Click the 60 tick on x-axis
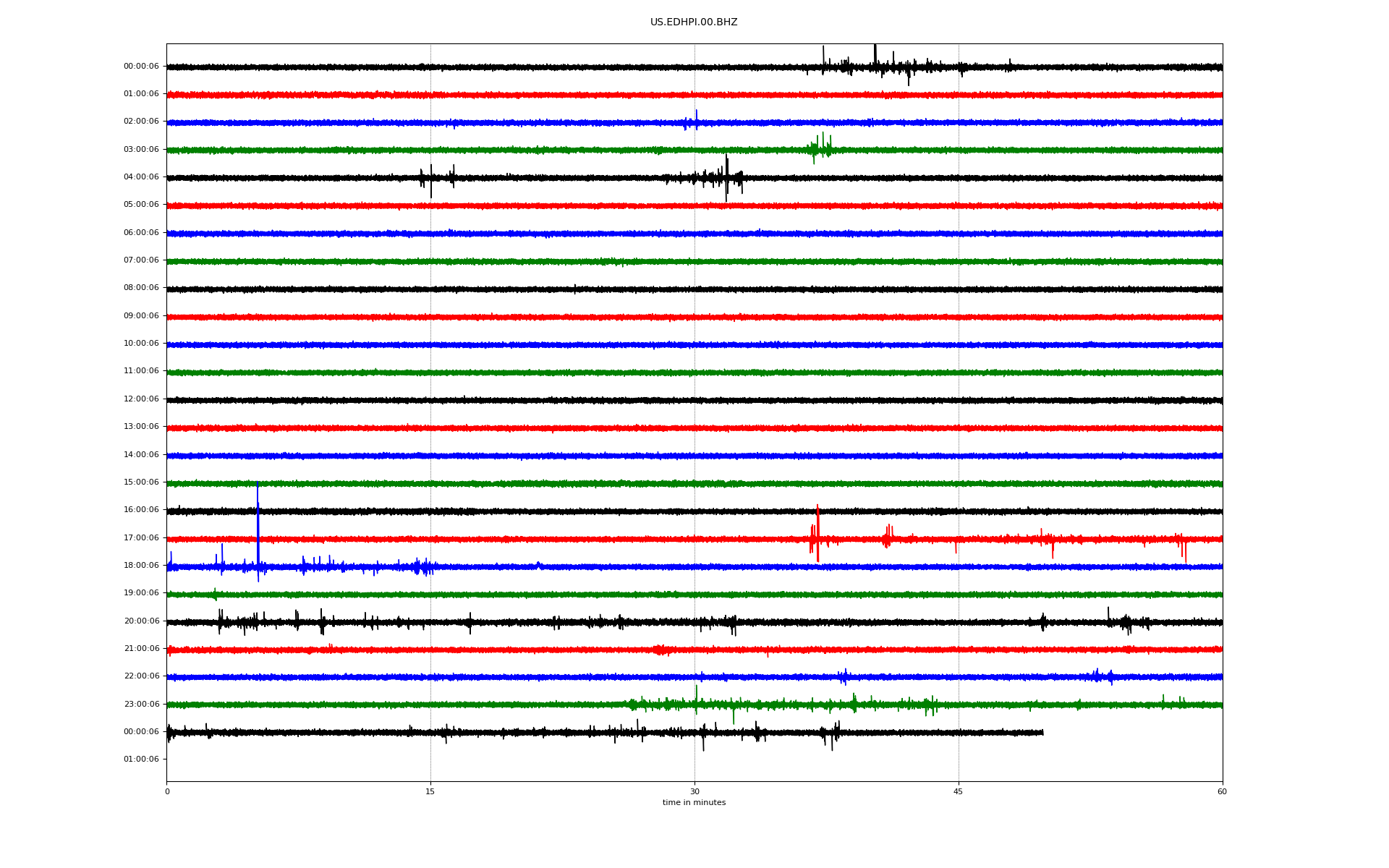Viewport: 1389px width, 868px height. 1222,791
